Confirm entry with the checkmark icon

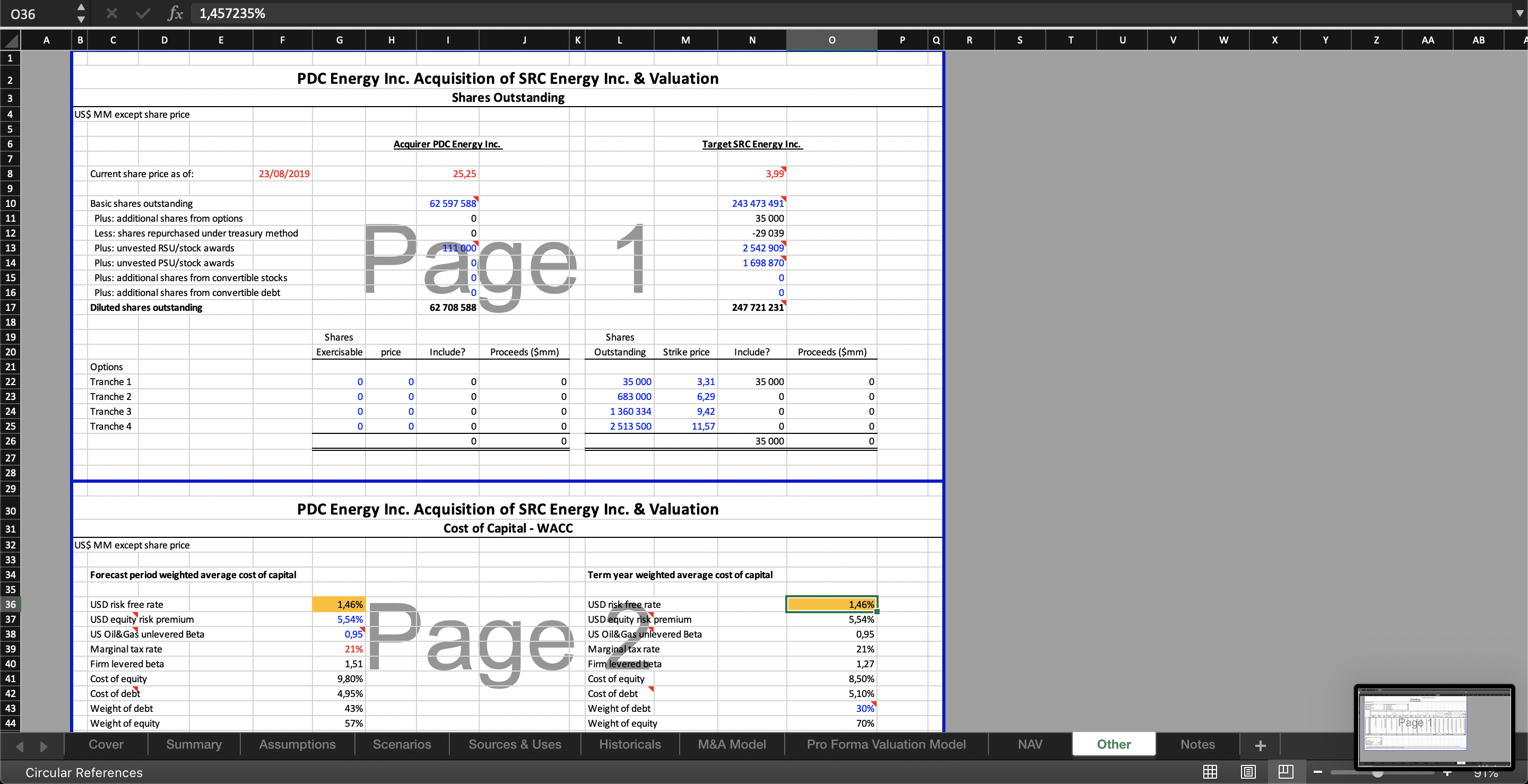pos(143,13)
